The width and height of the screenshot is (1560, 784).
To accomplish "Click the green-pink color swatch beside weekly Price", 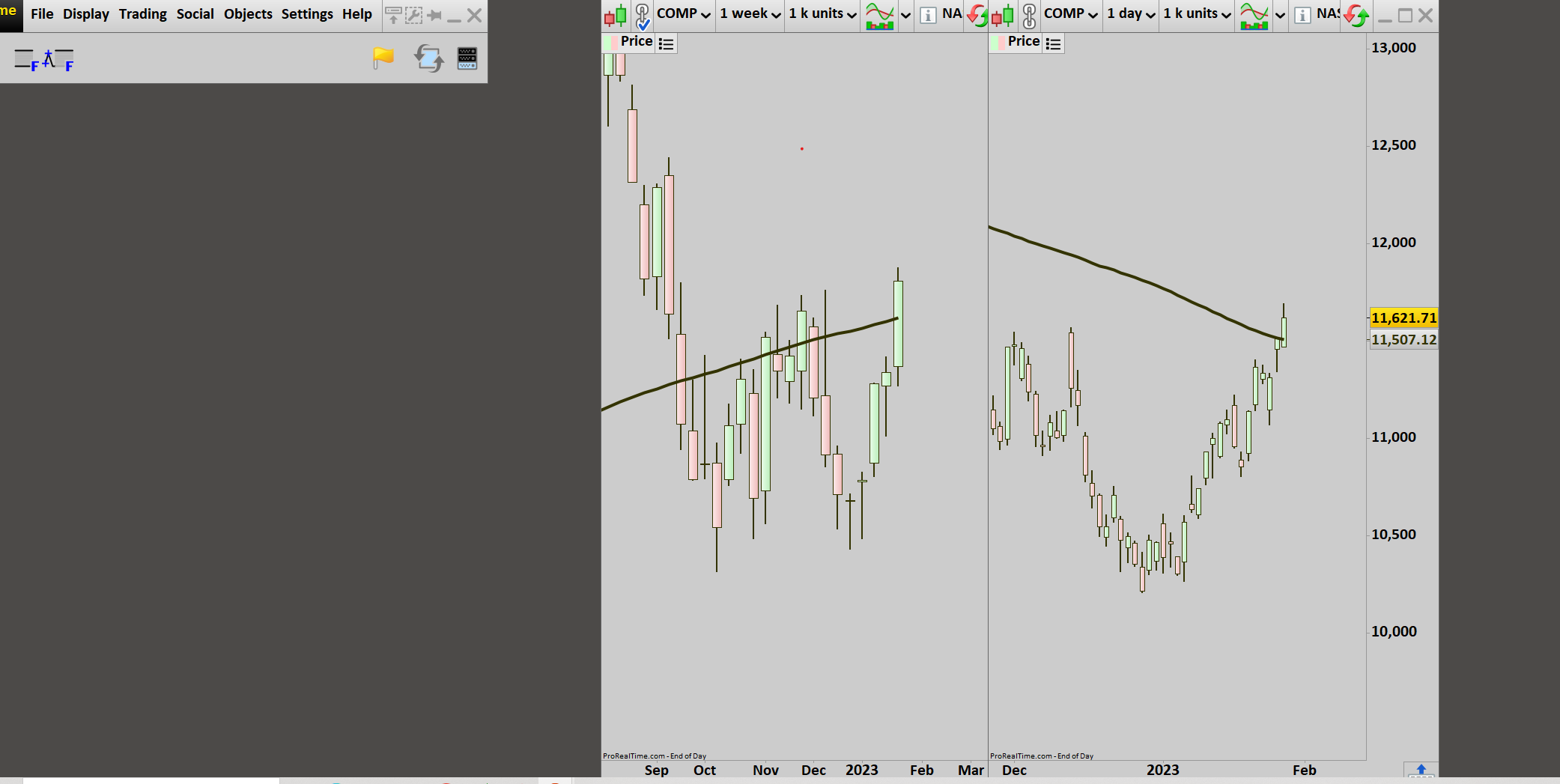I will [x=611, y=43].
